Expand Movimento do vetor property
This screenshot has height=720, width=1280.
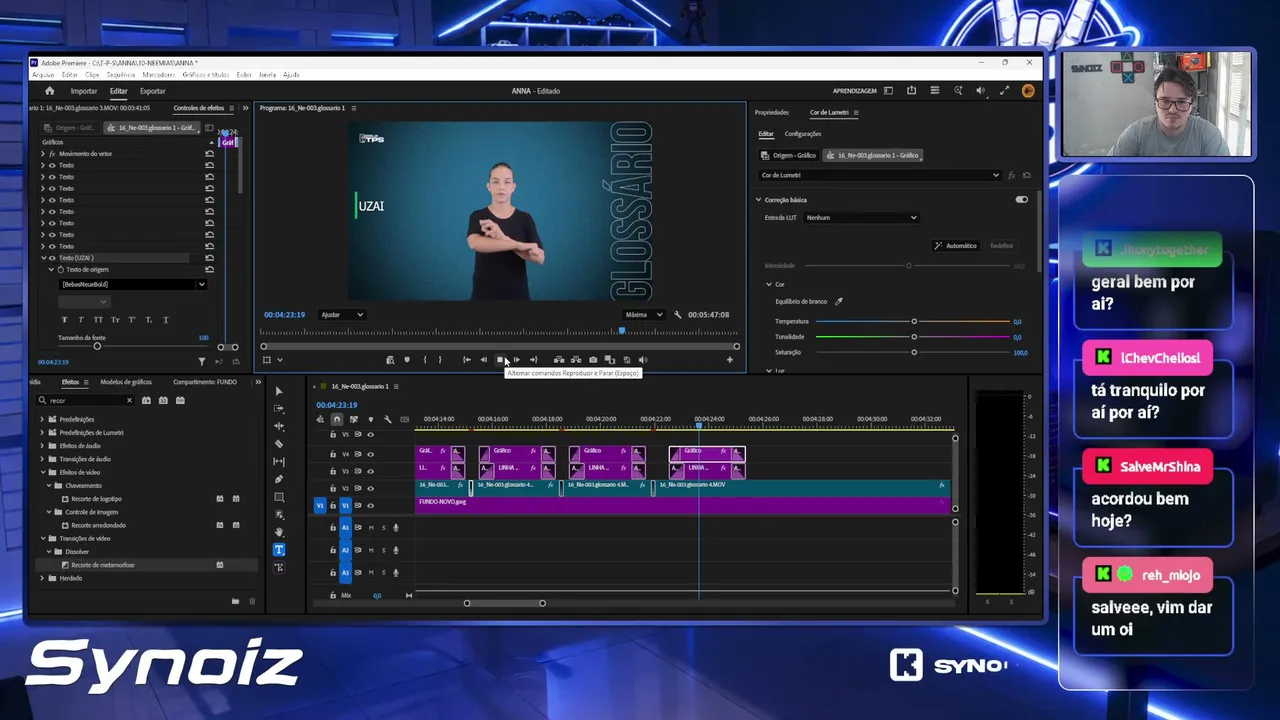[x=42, y=154]
